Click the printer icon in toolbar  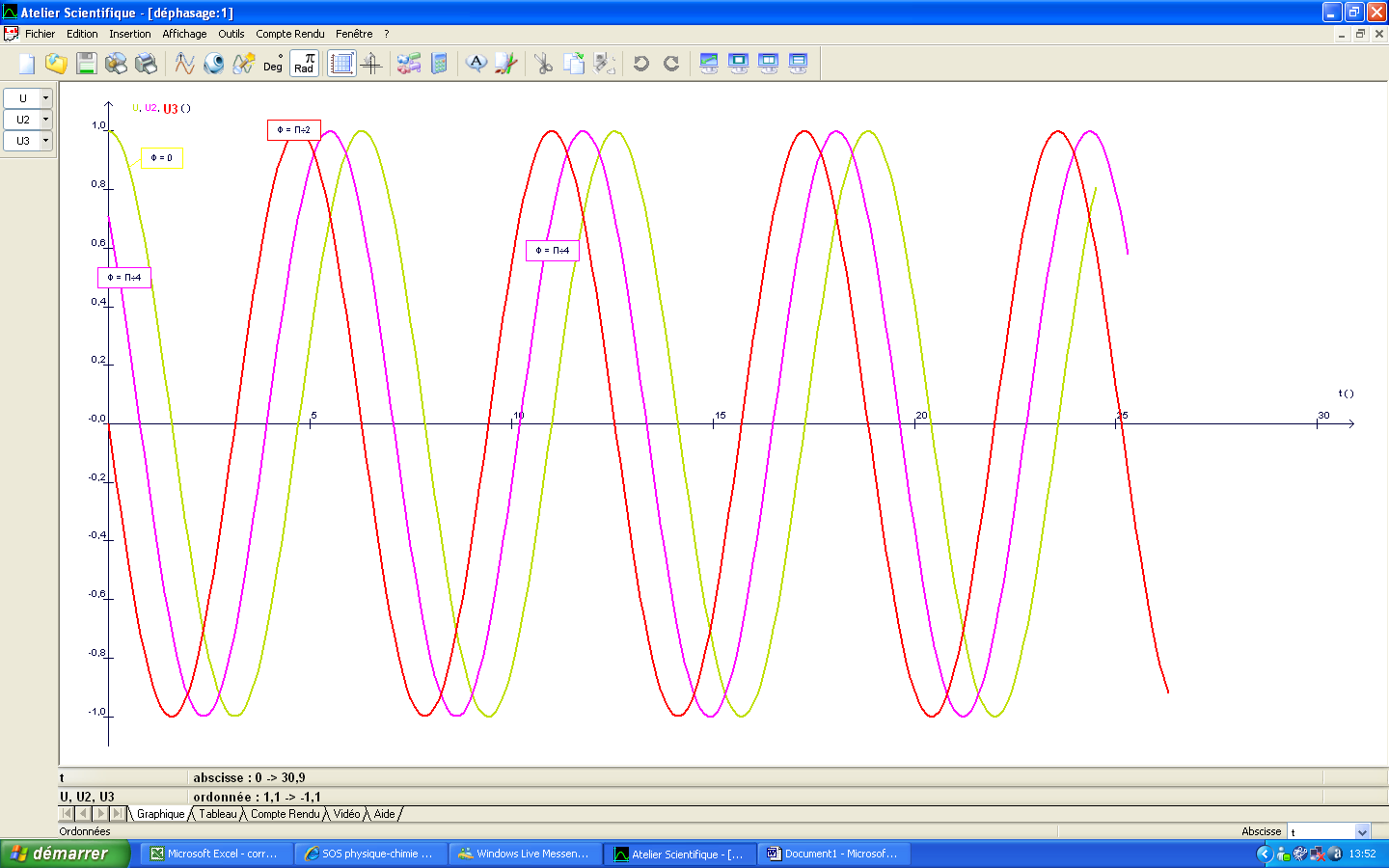point(146,64)
